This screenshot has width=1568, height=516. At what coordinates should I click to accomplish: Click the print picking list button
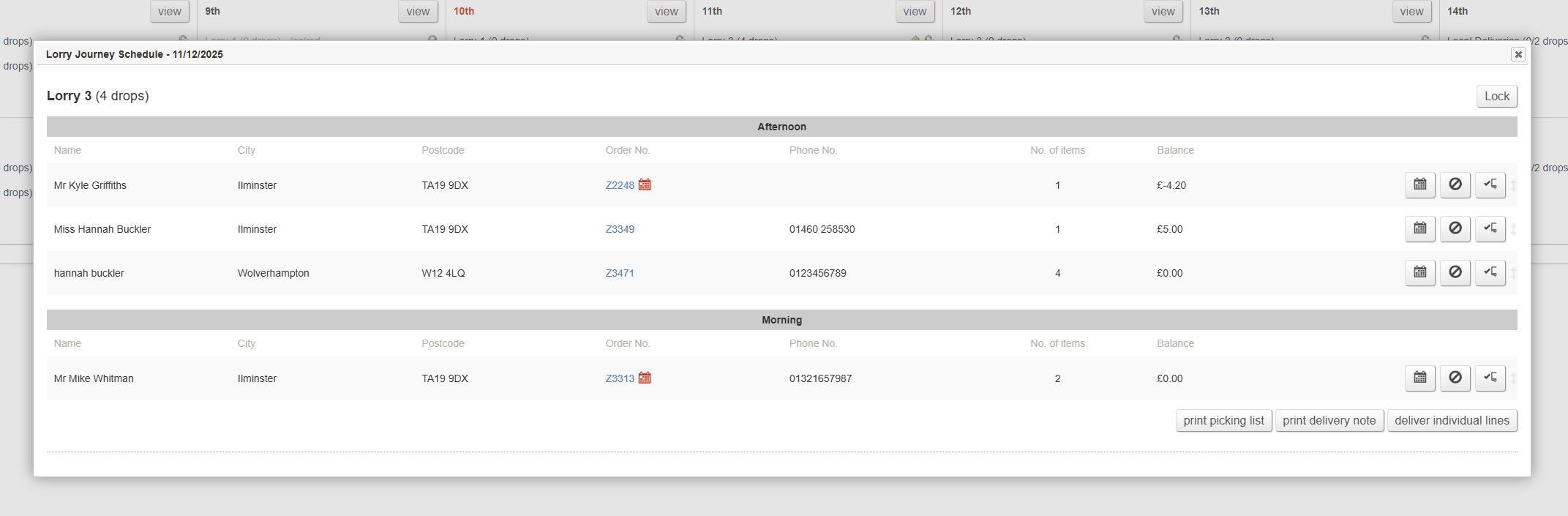(1223, 420)
